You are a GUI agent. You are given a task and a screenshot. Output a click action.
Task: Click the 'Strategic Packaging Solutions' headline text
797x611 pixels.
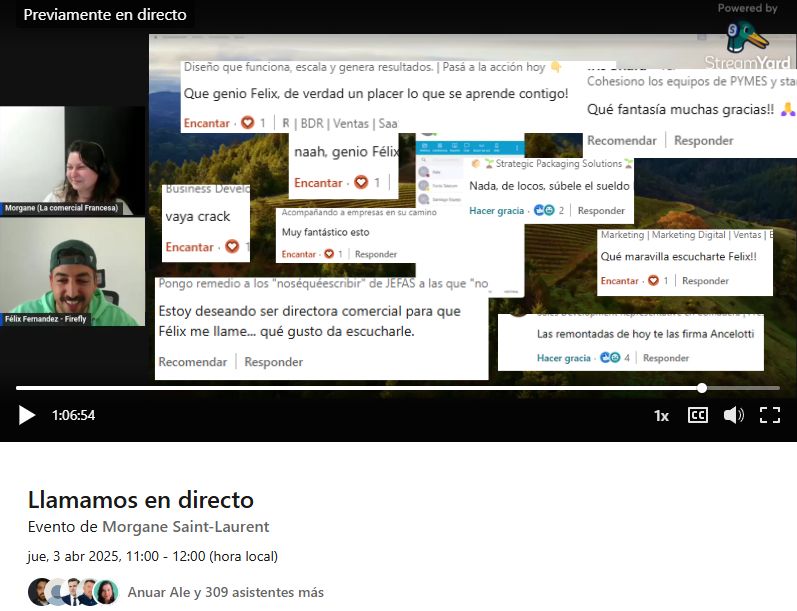pyautogui.click(x=559, y=164)
